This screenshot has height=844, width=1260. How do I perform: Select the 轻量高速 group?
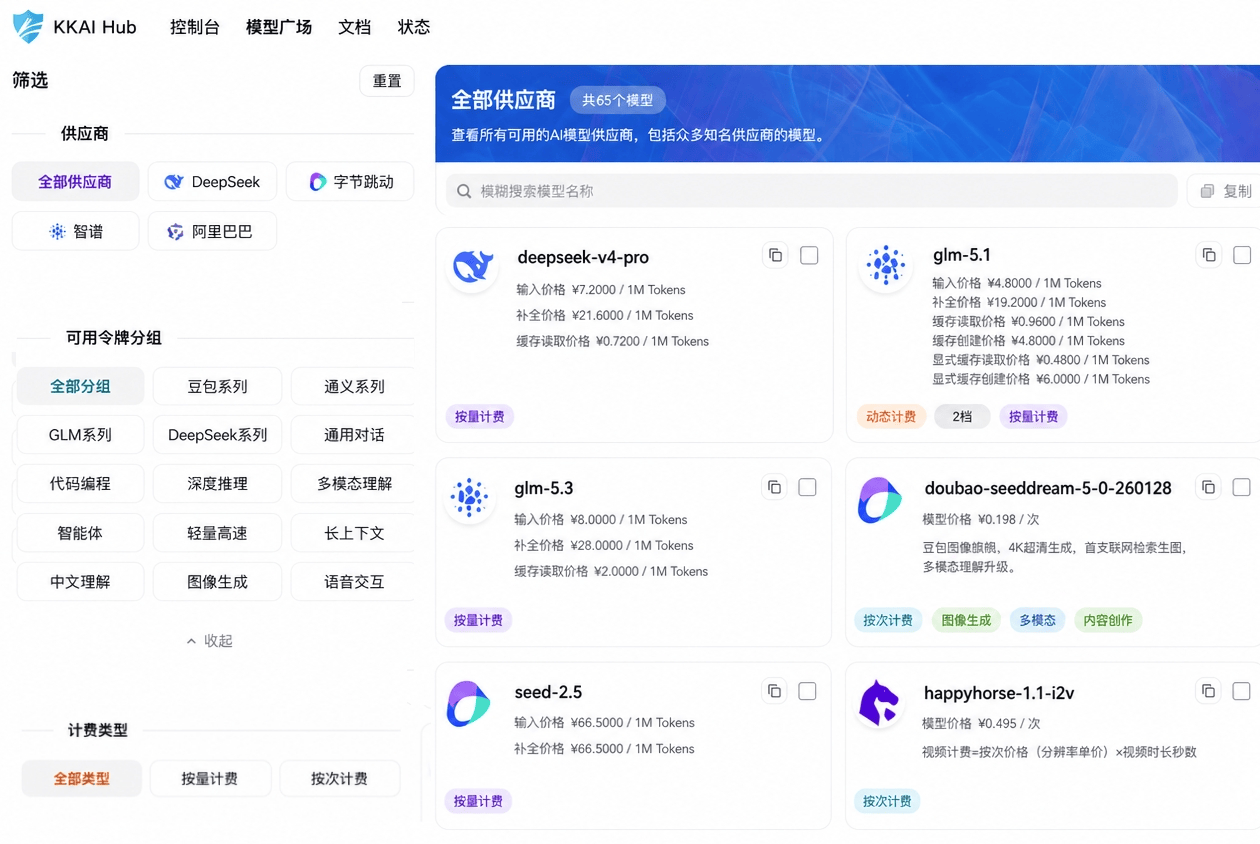[x=217, y=533]
